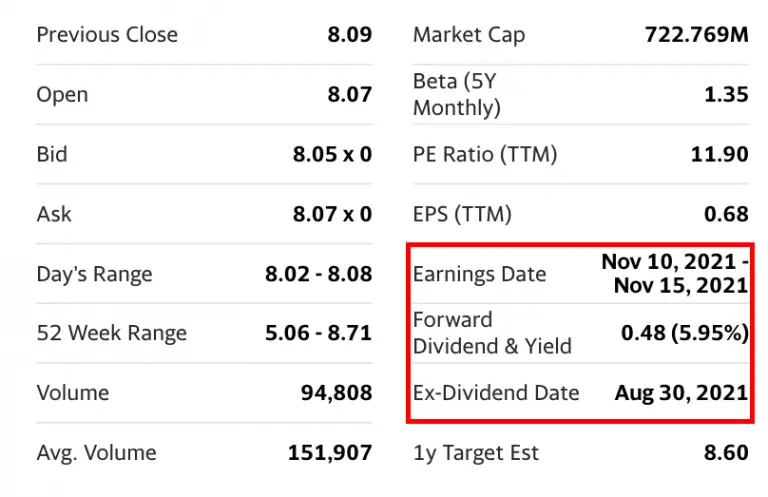Click the Market Cap value 722.769M

click(696, 35)
